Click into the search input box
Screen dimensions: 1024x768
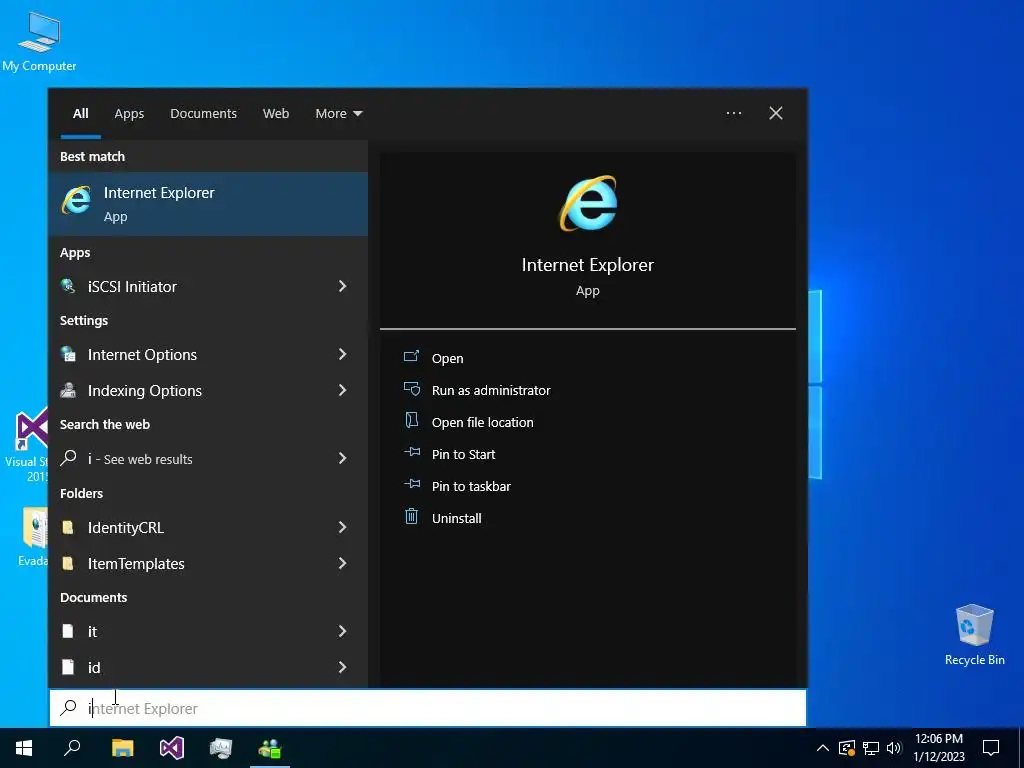pyautogui.click(x=428, y=708)
